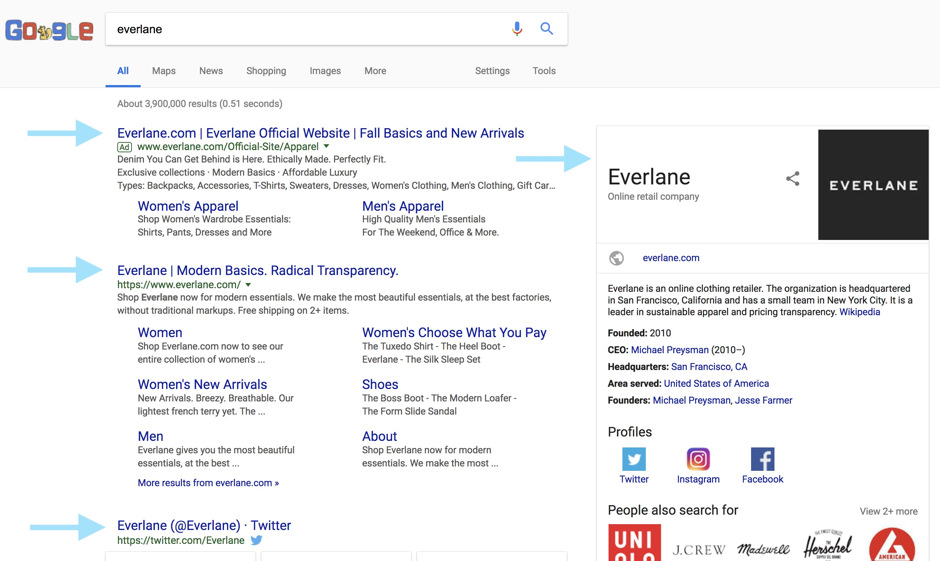Image resolution: width=940 pixels, height=561 pixels.
Task: Expand dropdown arrow next to https://www.everlane.com/
Action: coord(249,285)
